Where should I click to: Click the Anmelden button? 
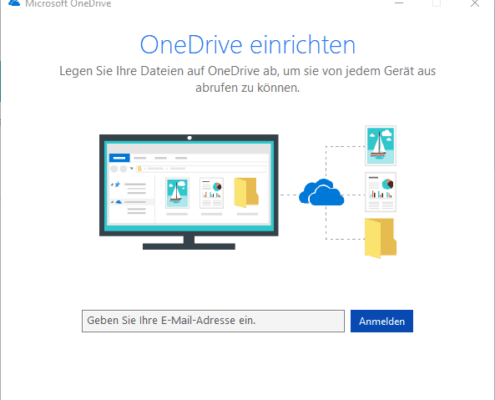(x=382, y=321)
